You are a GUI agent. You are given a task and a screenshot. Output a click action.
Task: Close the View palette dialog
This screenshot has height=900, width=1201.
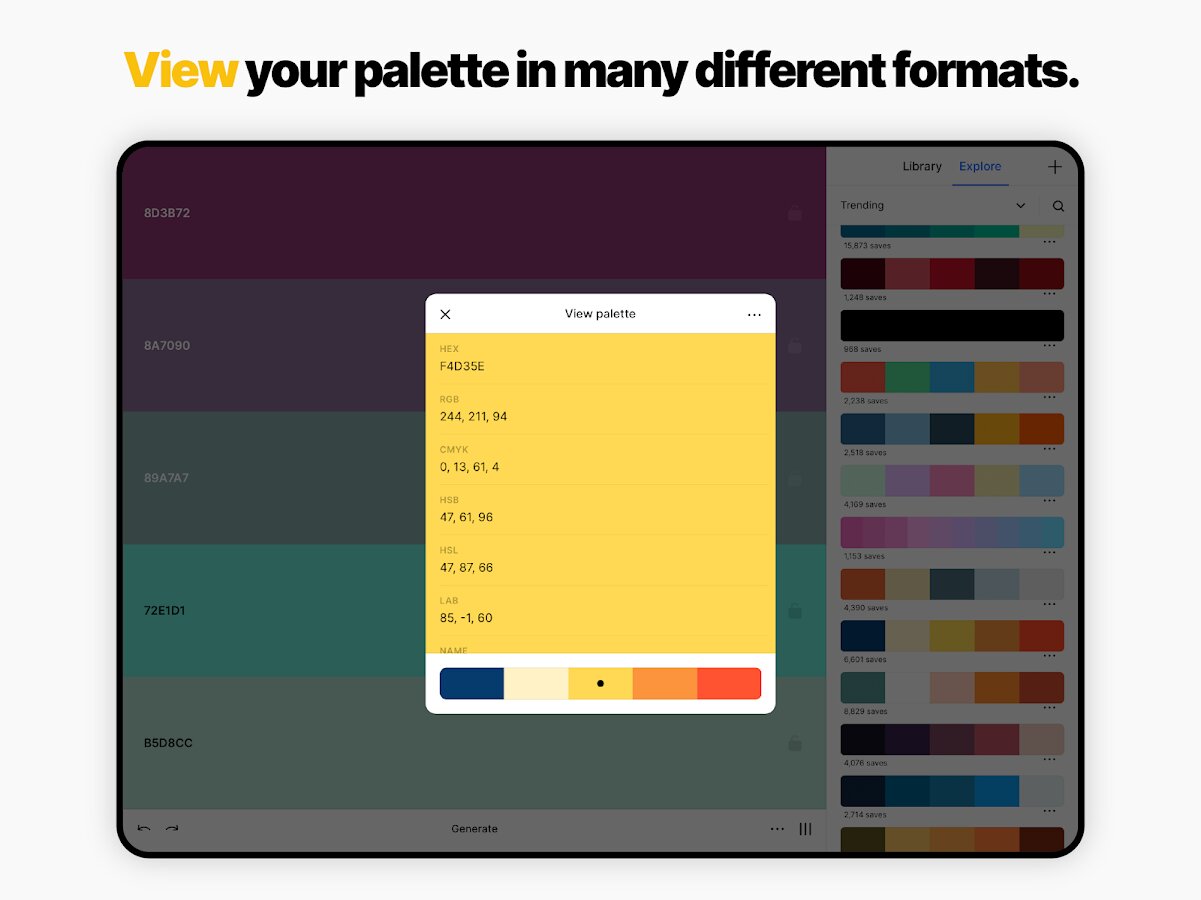point(446,314)
